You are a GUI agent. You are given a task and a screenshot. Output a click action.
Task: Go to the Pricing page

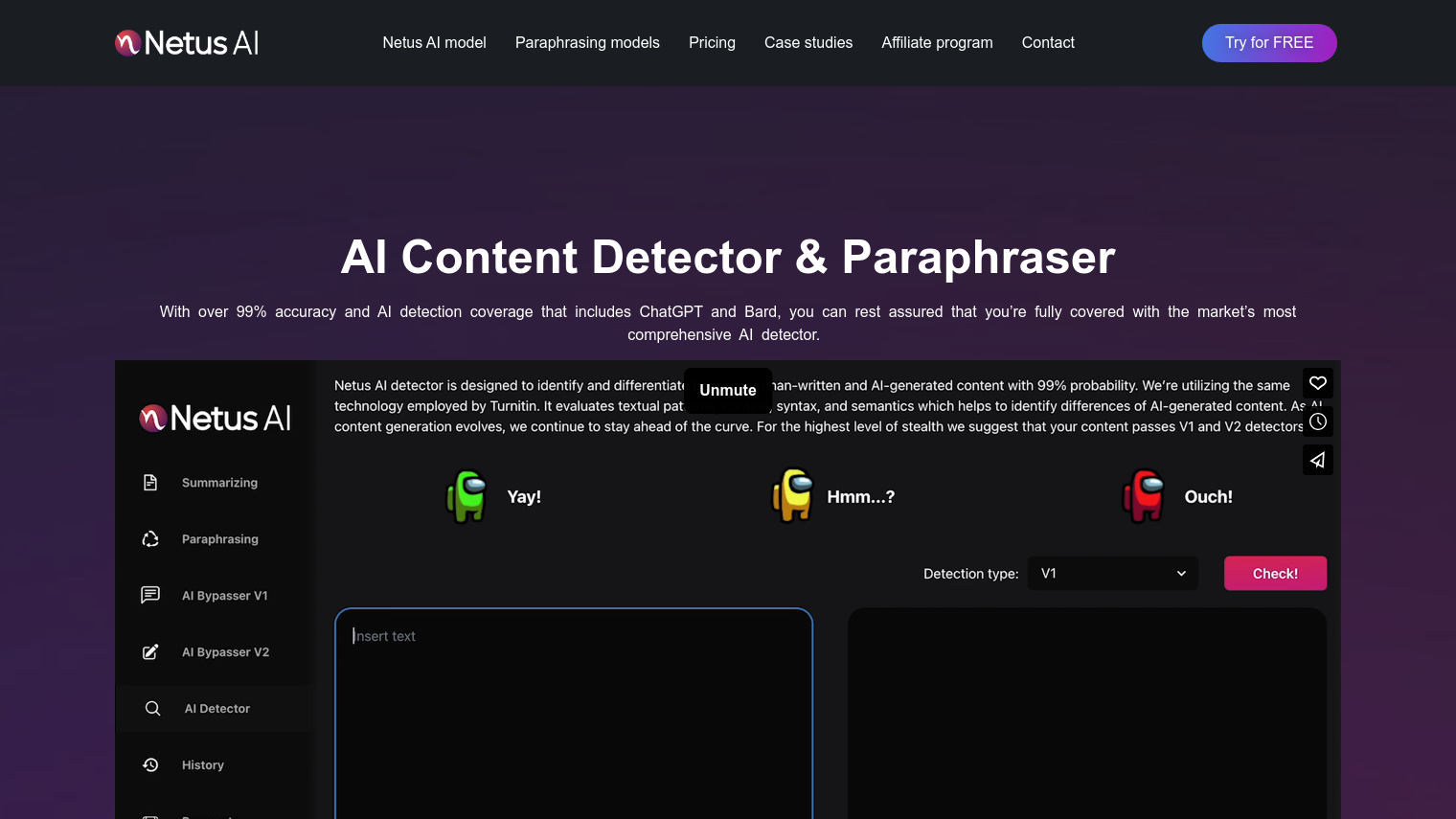pyautogui.click(x=712, y=43)
